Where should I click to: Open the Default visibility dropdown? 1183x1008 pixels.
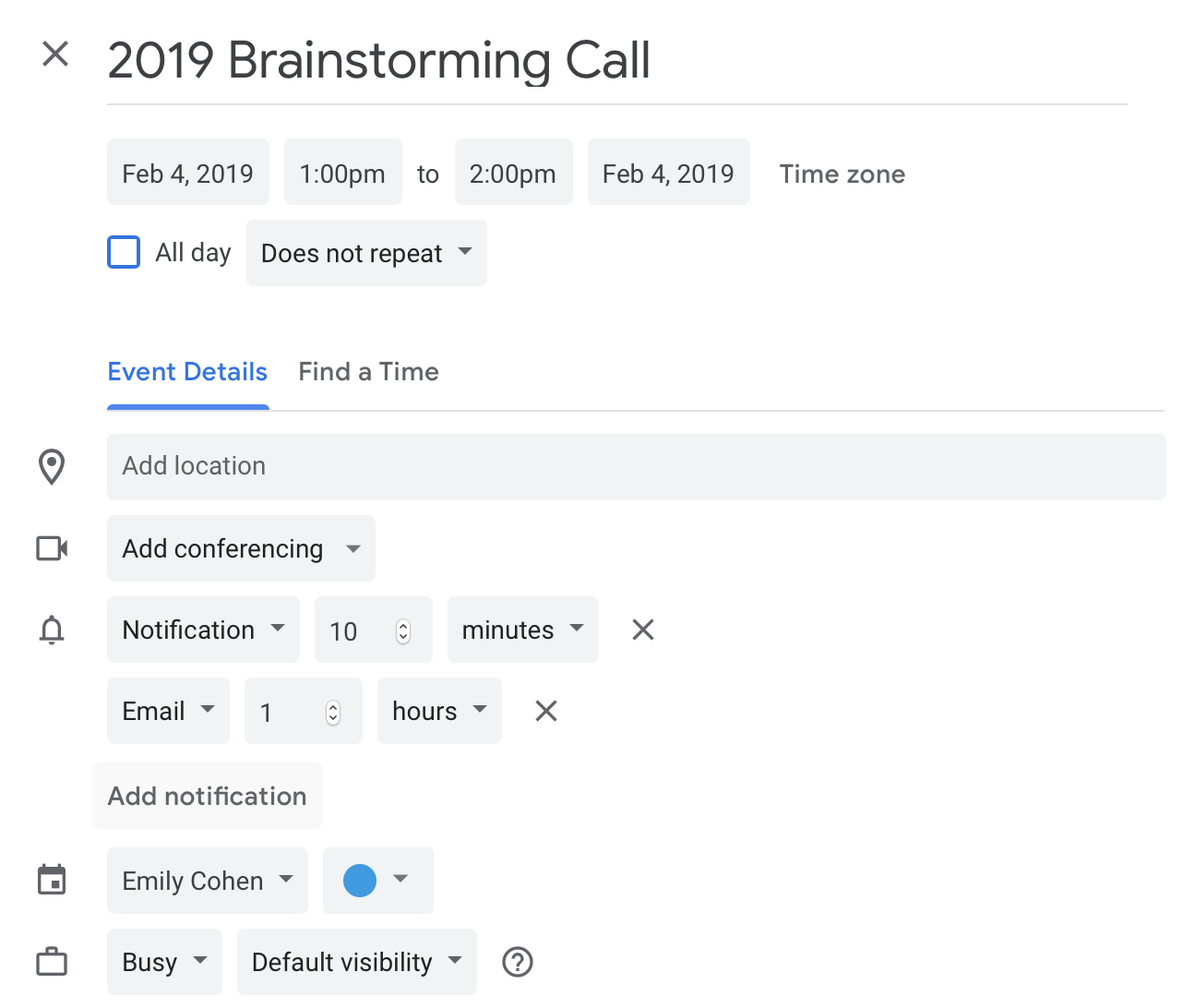click(356, 962)
